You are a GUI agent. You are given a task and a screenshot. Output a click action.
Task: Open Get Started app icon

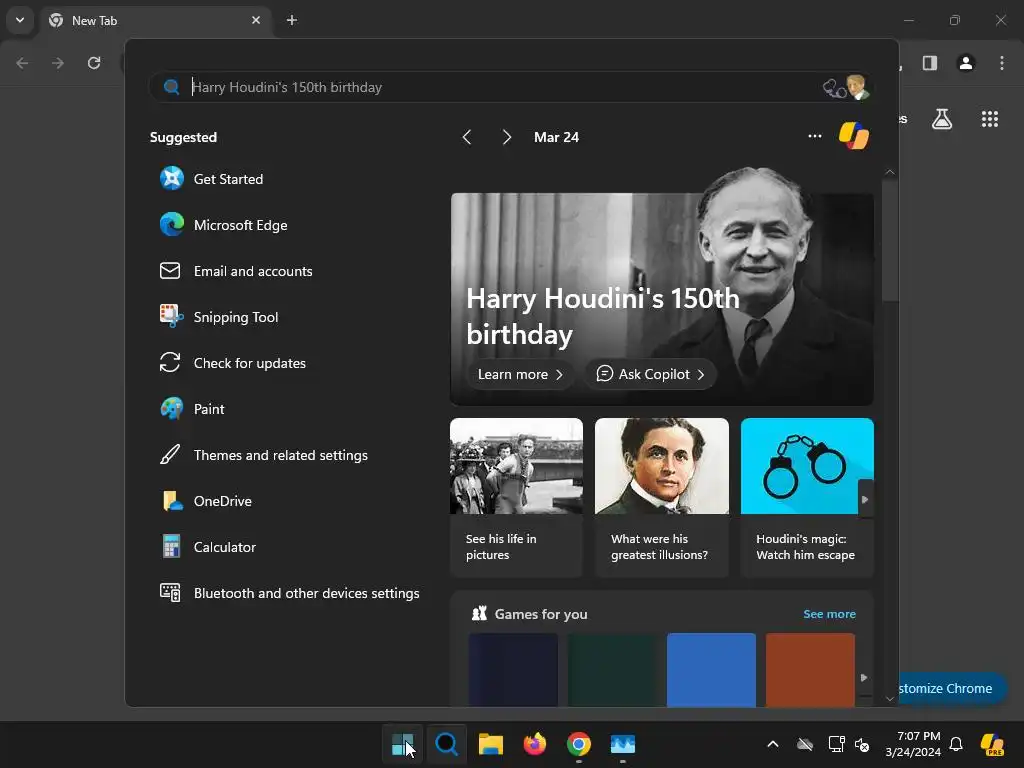(x=172, y=178)
